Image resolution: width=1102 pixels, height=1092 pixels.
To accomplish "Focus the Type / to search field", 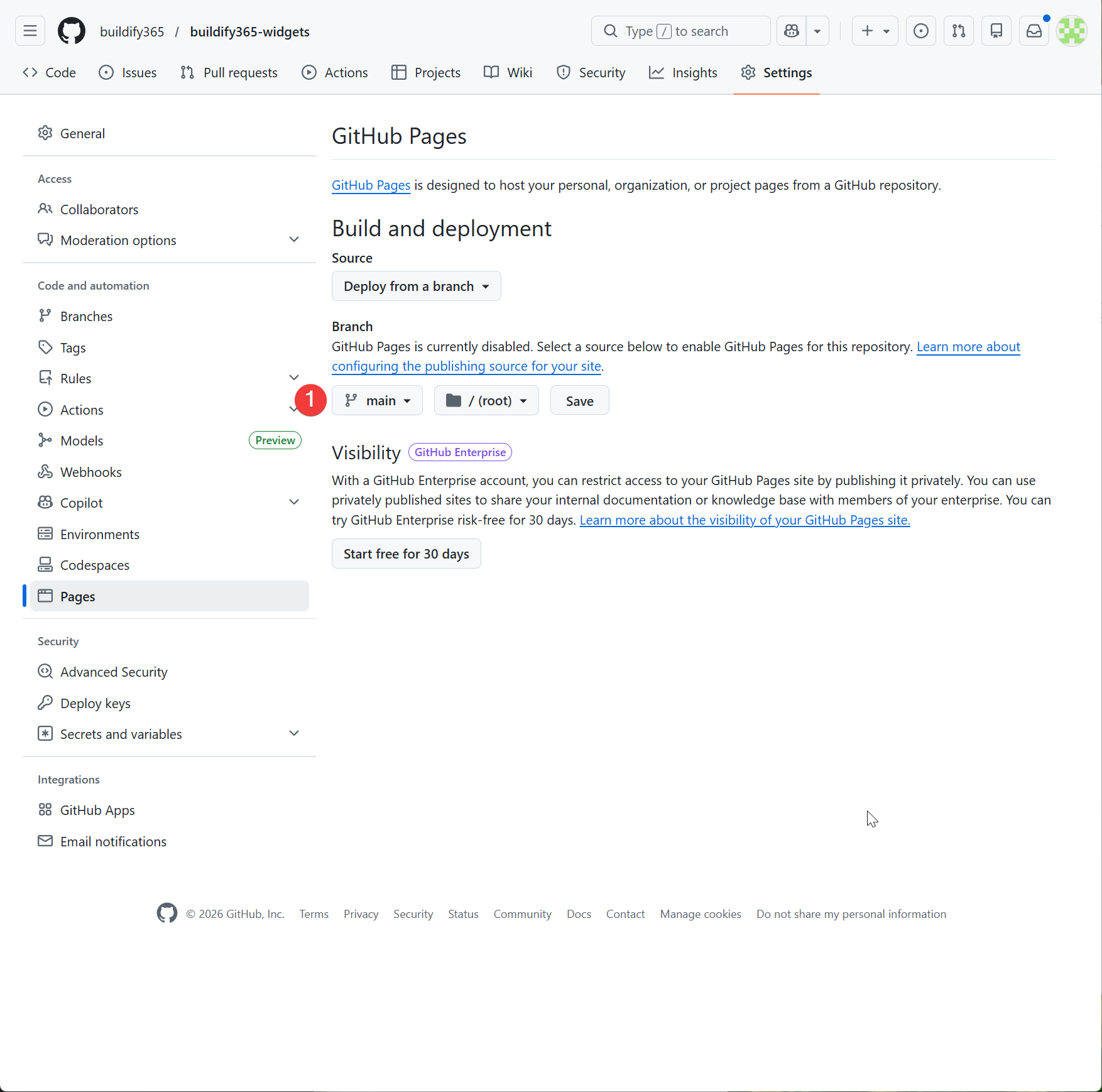I will pyautogui.click(x=681, y=31).
